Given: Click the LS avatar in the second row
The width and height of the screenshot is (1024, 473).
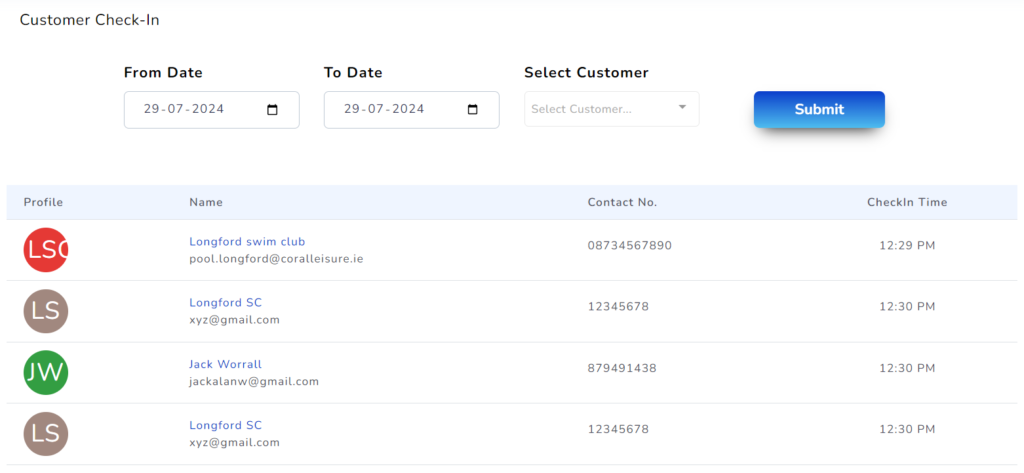Looking at the screenshot, I should click(45, 311).
